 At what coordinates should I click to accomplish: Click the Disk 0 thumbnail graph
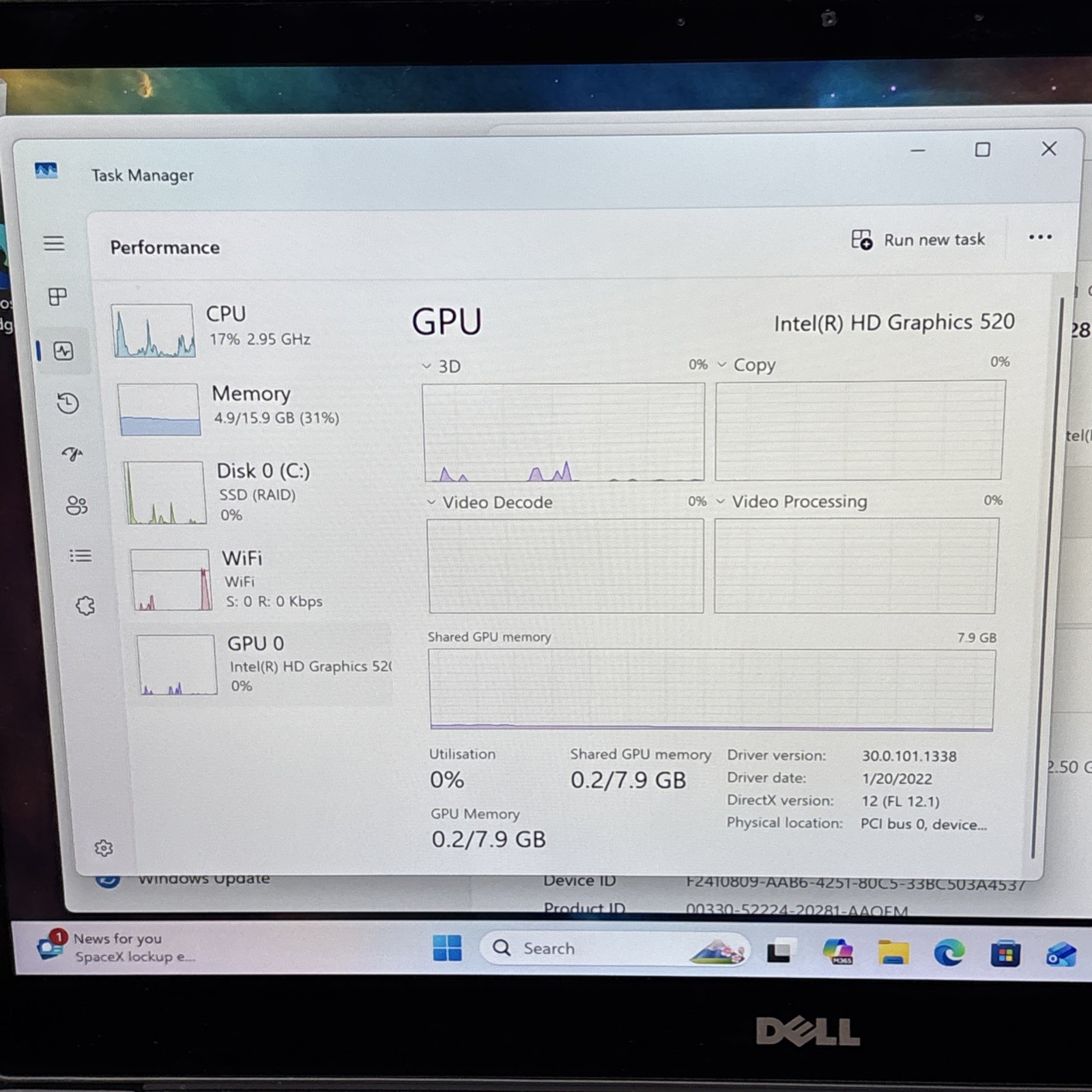164,493
